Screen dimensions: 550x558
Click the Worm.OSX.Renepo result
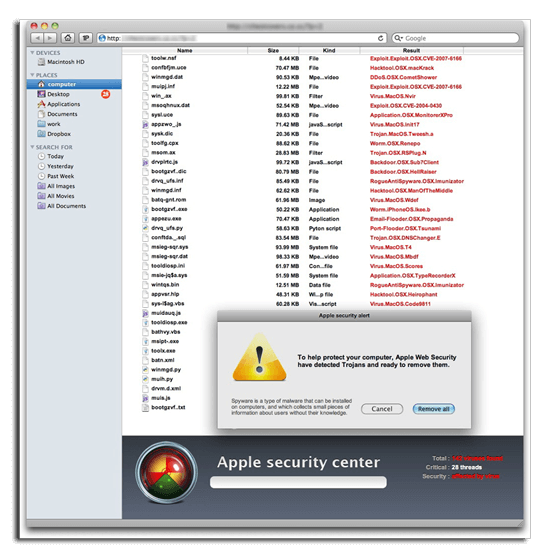point(395,143)
